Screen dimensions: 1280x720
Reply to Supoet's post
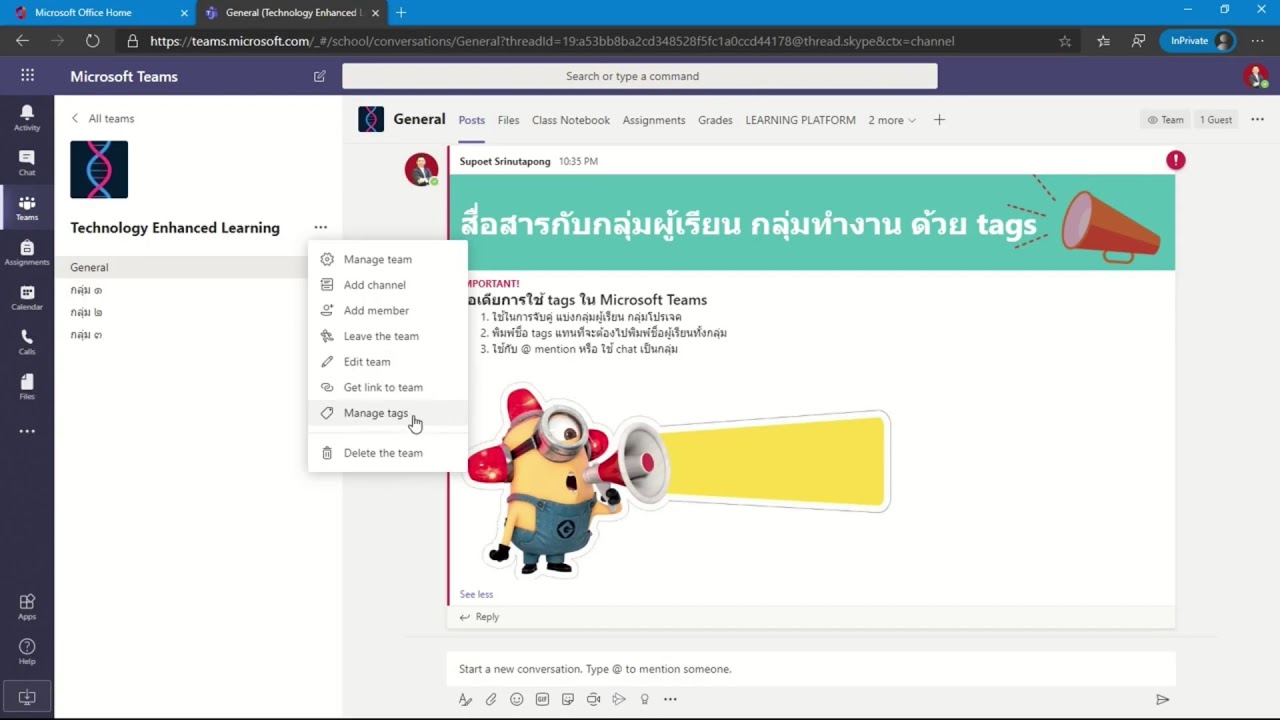(x=479, y=617)
